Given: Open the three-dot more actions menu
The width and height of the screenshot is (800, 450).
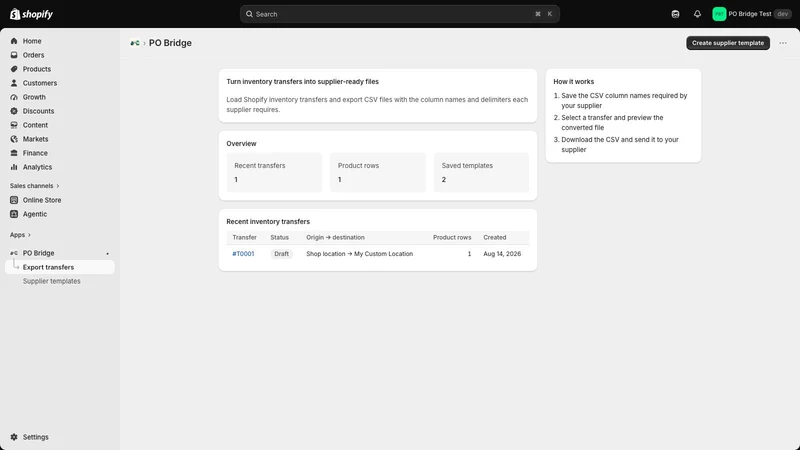Looking at the screenshot, I should click(x=783, y=43).
